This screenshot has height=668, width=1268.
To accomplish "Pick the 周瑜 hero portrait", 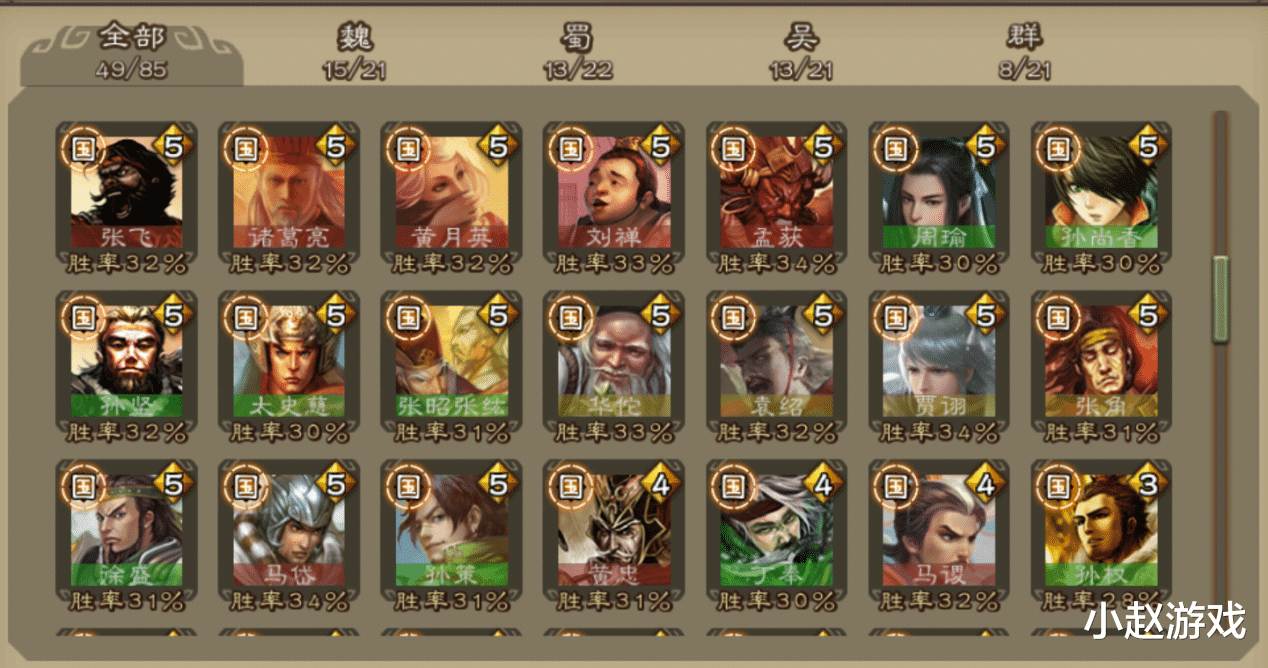I will pos(939,193).
